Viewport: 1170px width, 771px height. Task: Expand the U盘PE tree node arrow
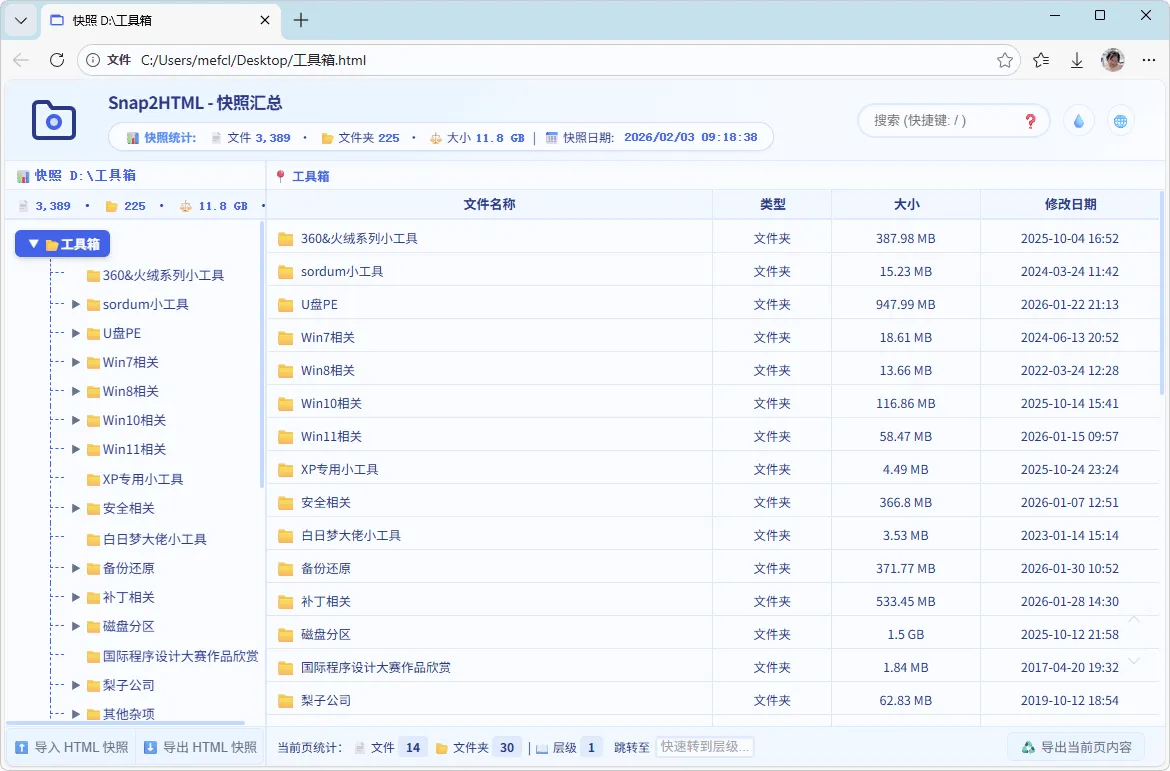75,334
